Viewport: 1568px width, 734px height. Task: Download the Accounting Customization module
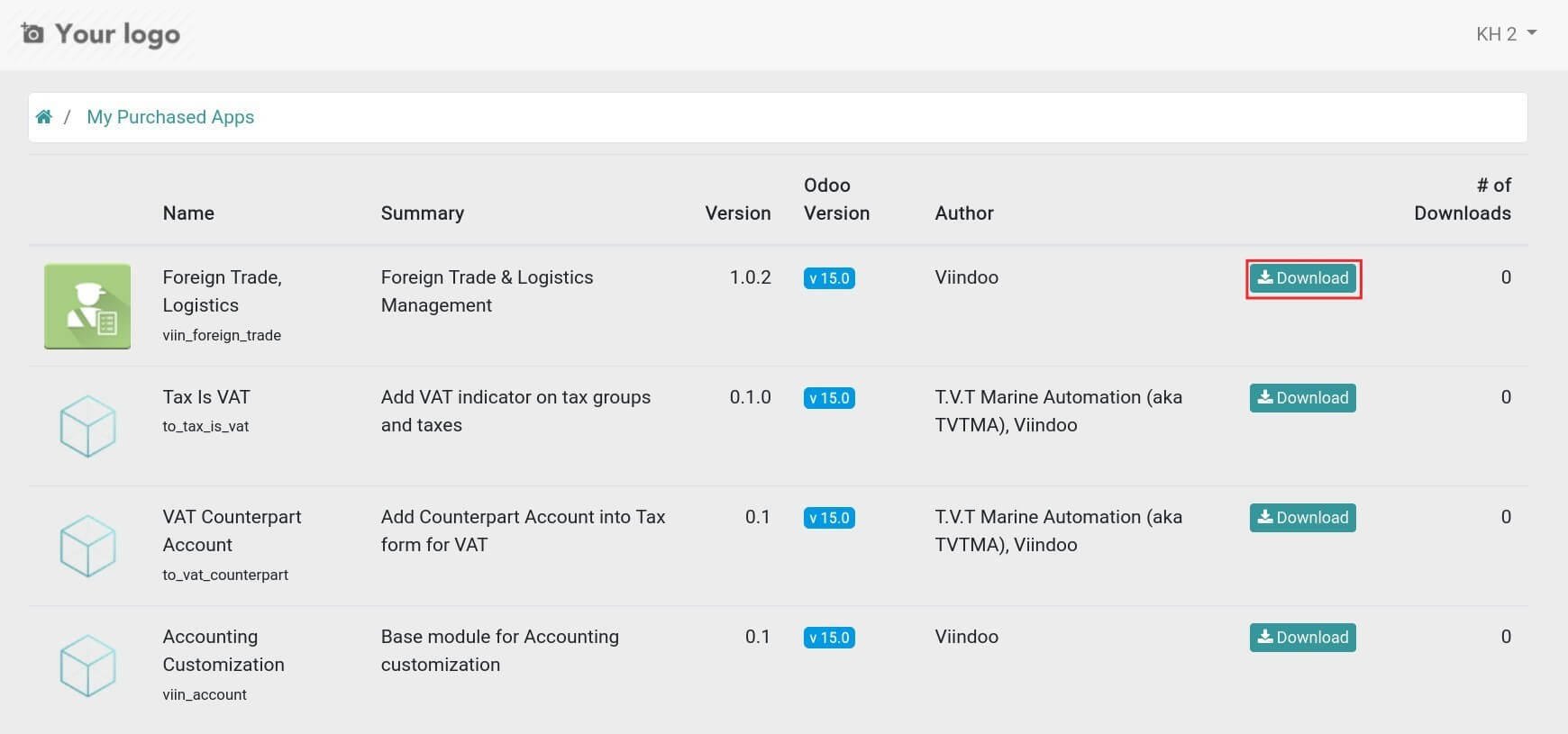pos(1303,638)
